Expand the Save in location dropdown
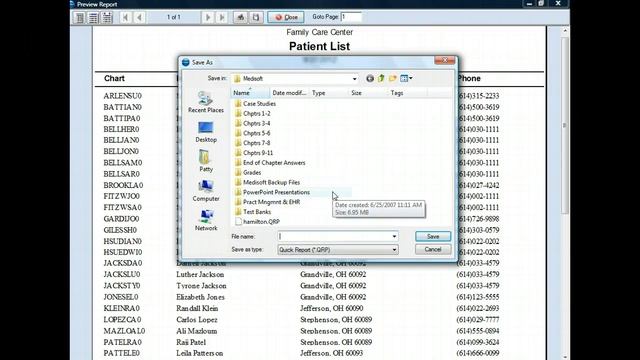640x360 pixels. click(354, 79)
